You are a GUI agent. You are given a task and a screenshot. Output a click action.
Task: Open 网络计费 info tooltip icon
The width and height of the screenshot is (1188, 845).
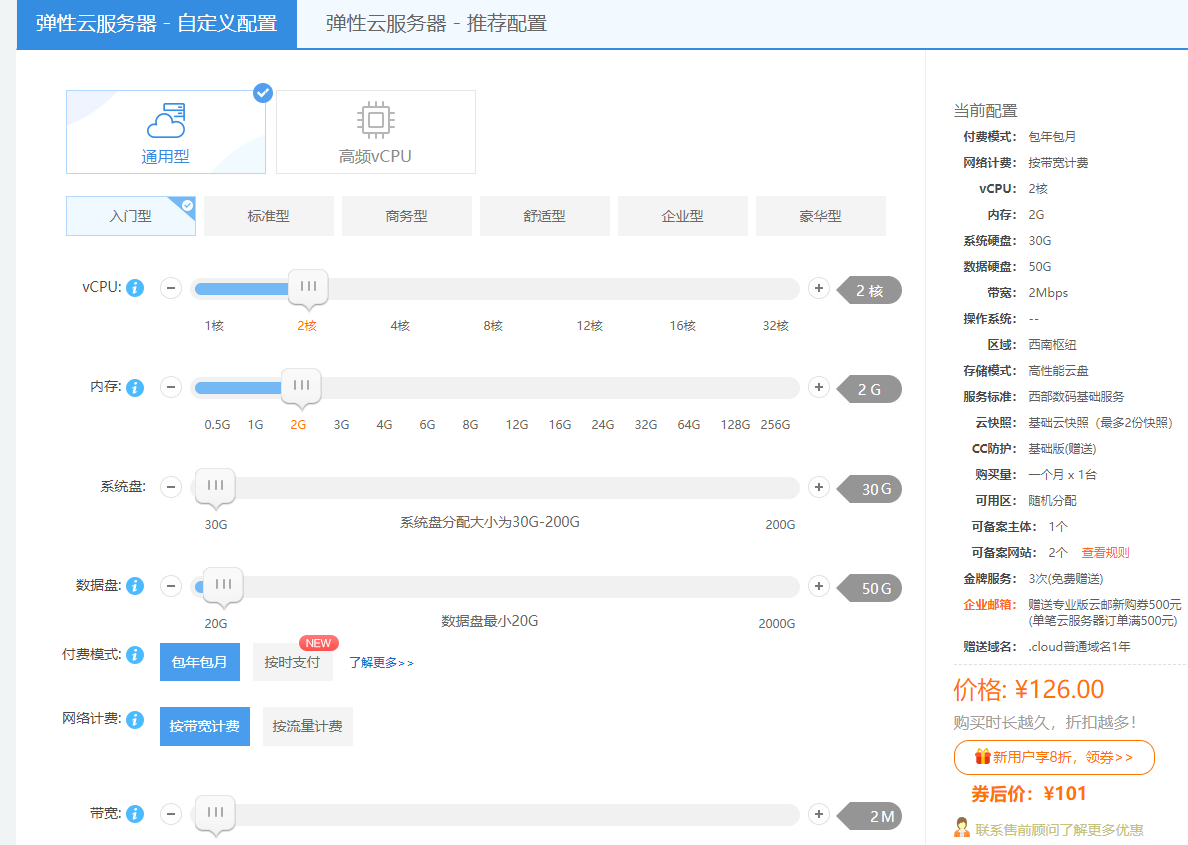[135, 719]
